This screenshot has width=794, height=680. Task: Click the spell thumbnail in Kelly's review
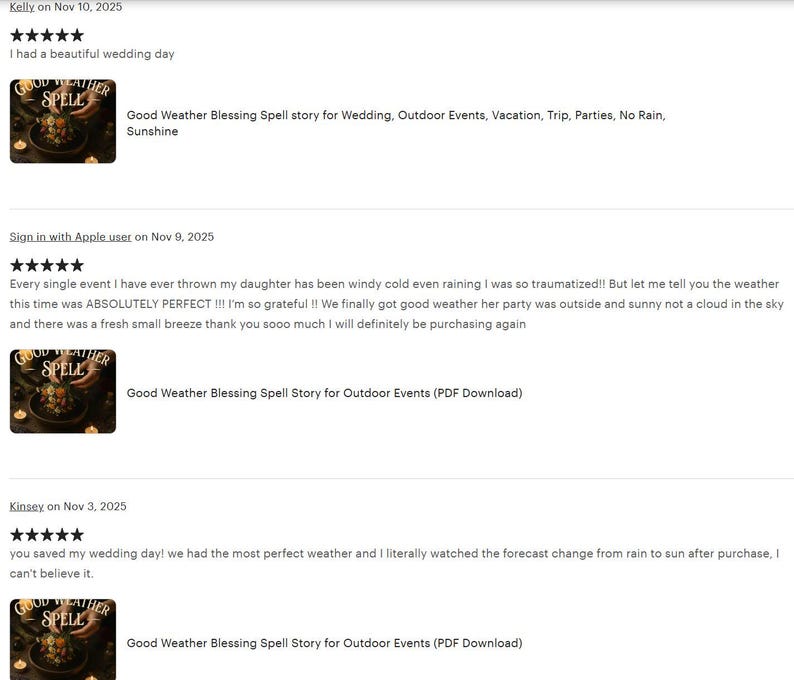pyautogui.click(x=63, y=121)
